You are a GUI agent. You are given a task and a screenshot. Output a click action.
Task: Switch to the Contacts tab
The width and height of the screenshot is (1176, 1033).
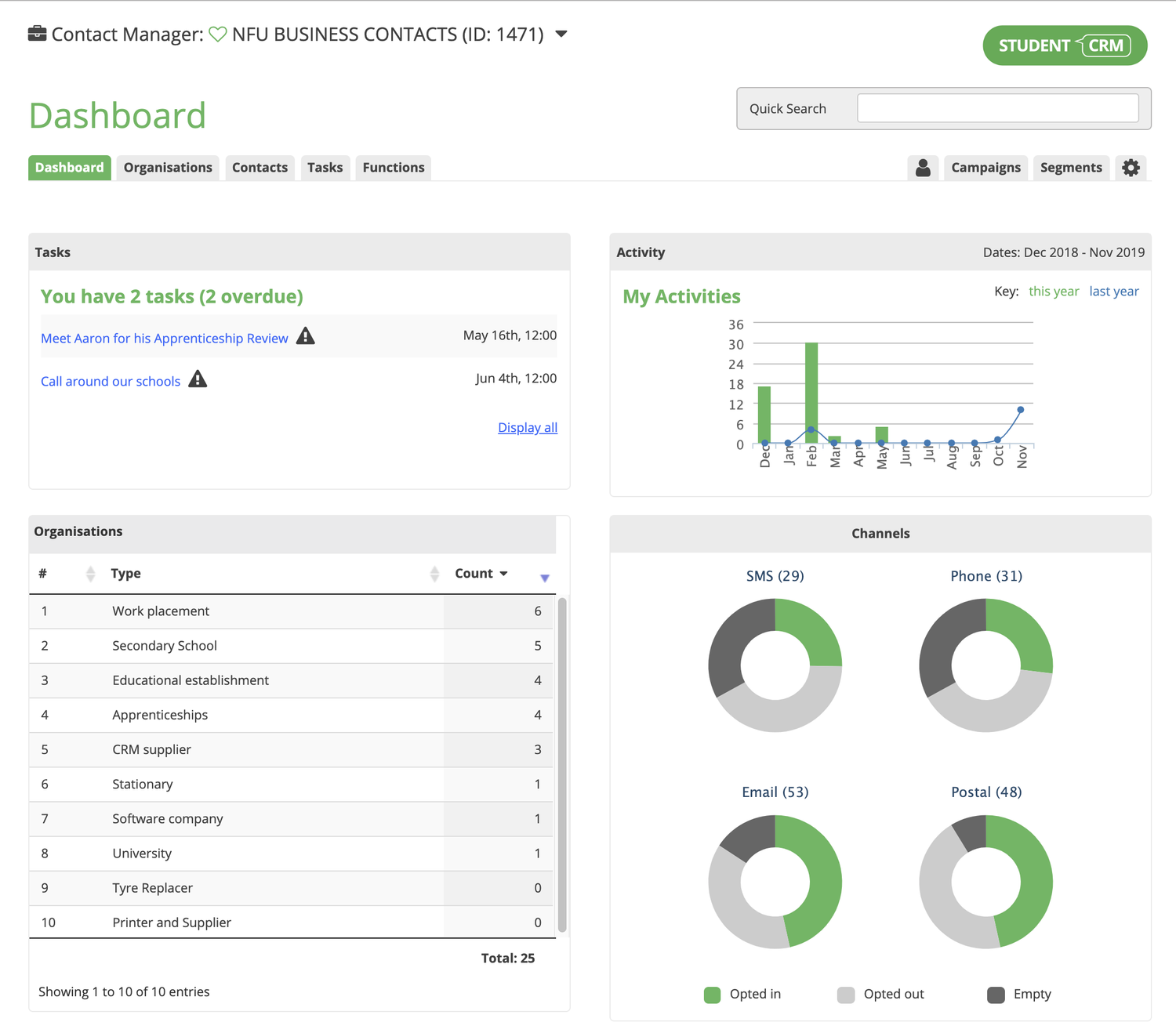[260, 167]
